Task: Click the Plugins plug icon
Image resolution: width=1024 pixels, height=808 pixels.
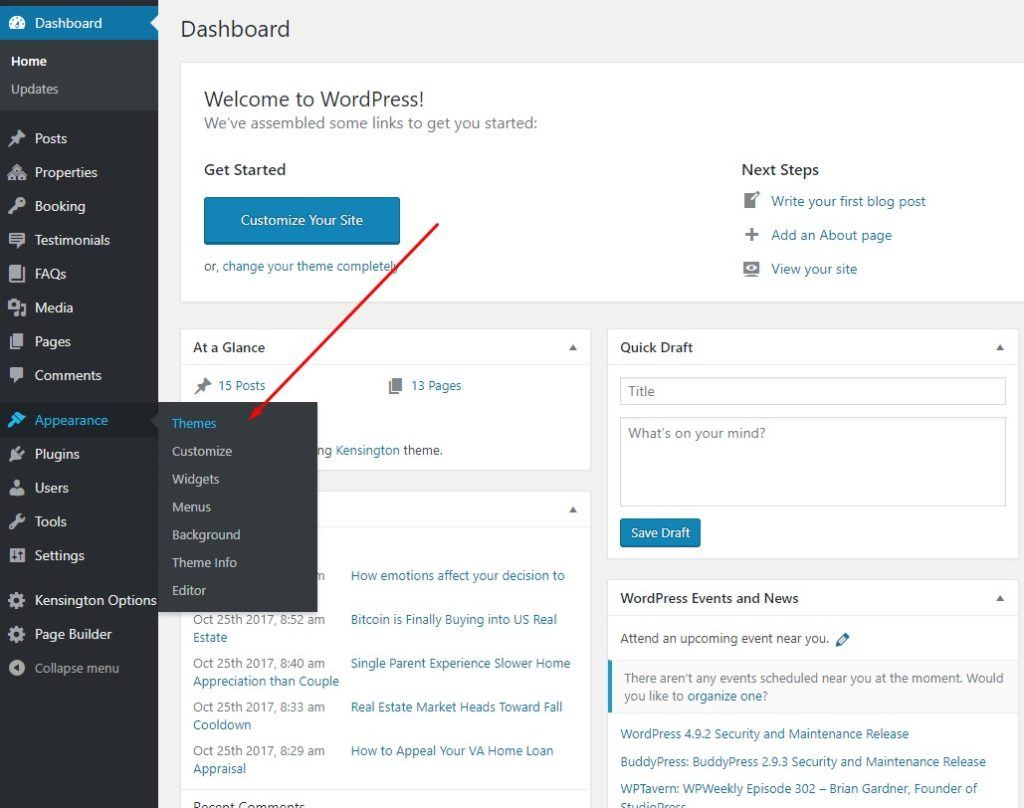Action: point(17,454)
